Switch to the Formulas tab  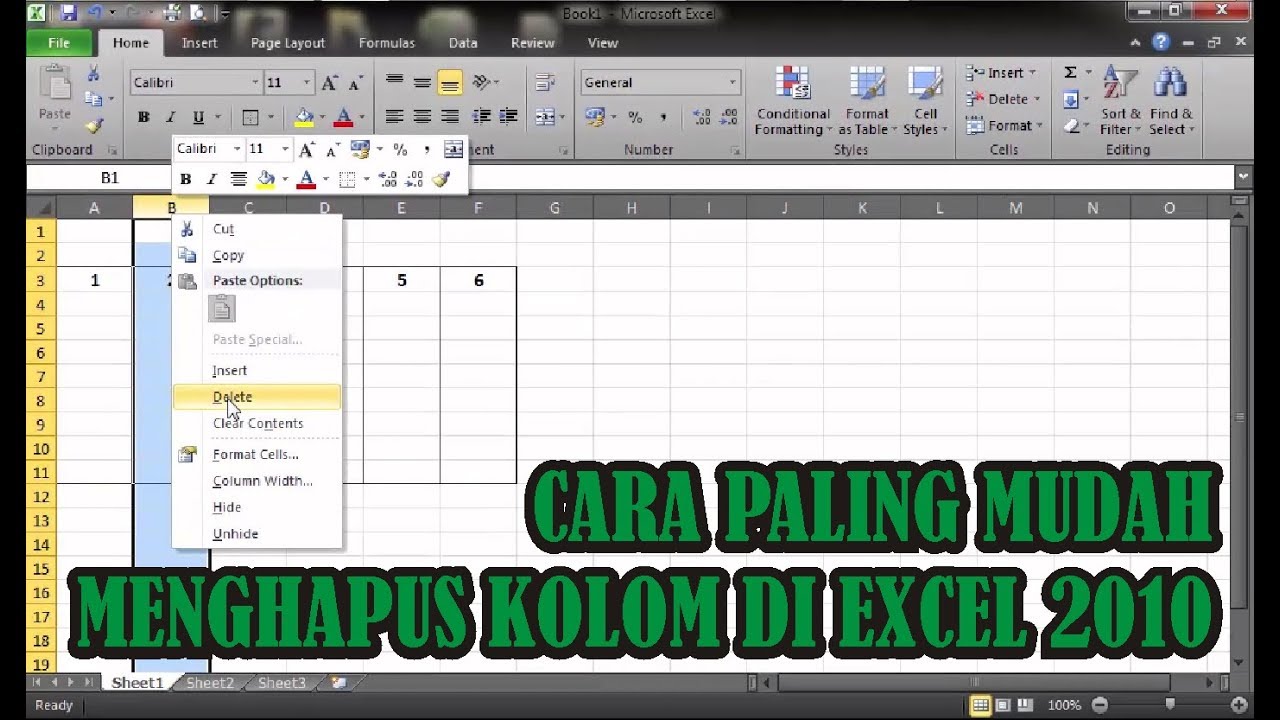pos(387,43)
